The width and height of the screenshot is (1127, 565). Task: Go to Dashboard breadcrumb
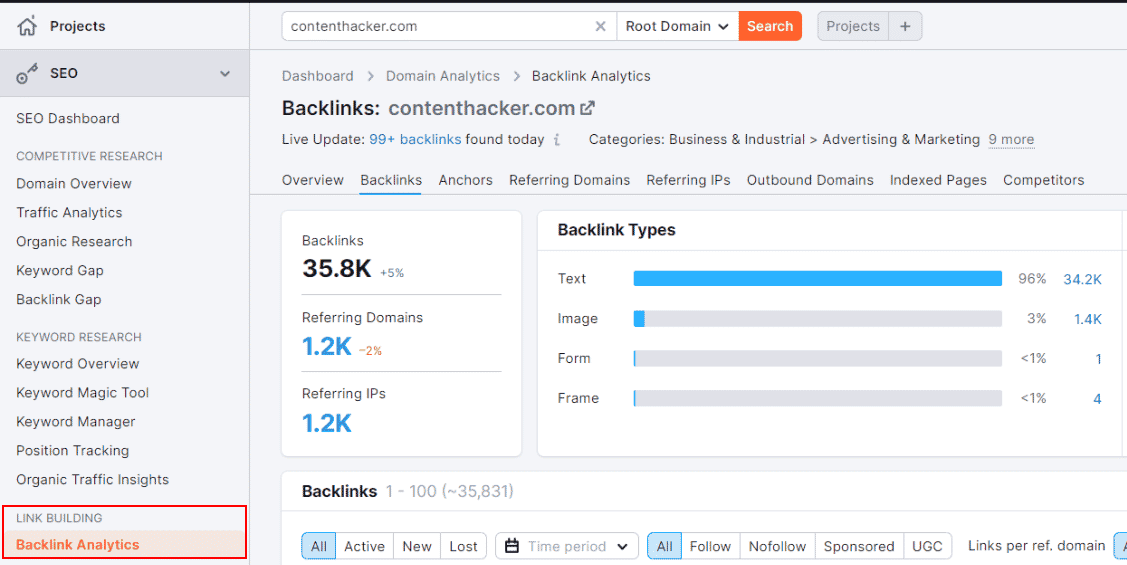tap(318, 75)
